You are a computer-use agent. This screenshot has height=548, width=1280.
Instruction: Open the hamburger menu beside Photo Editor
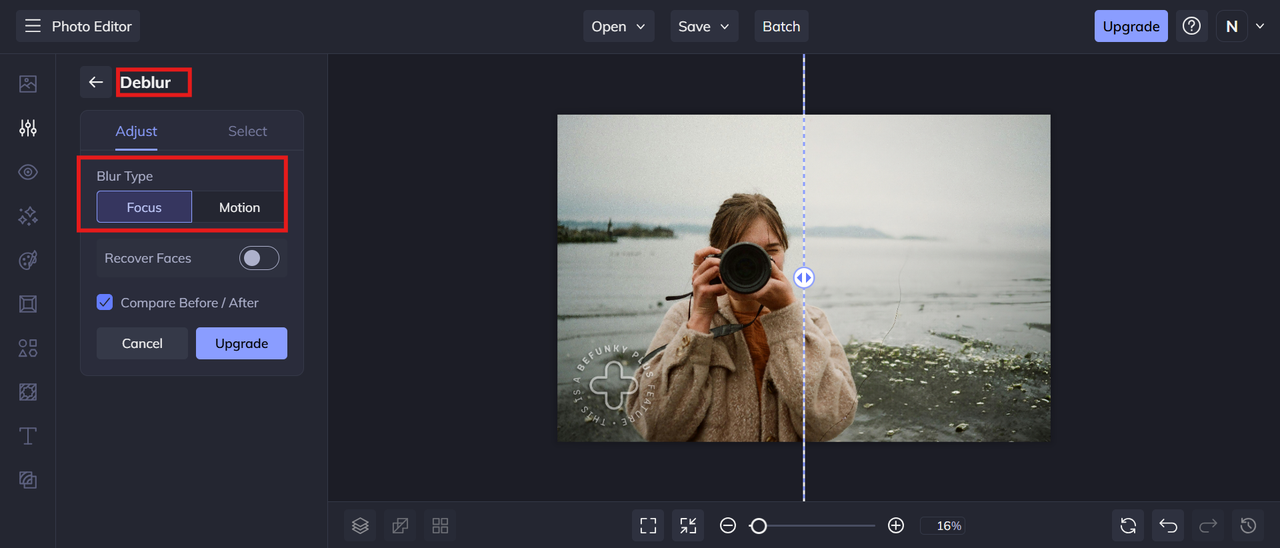33,26
